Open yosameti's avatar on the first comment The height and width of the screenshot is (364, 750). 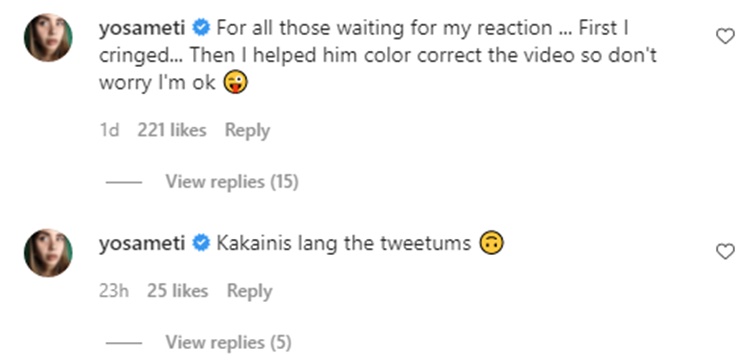tap(48, 37)
